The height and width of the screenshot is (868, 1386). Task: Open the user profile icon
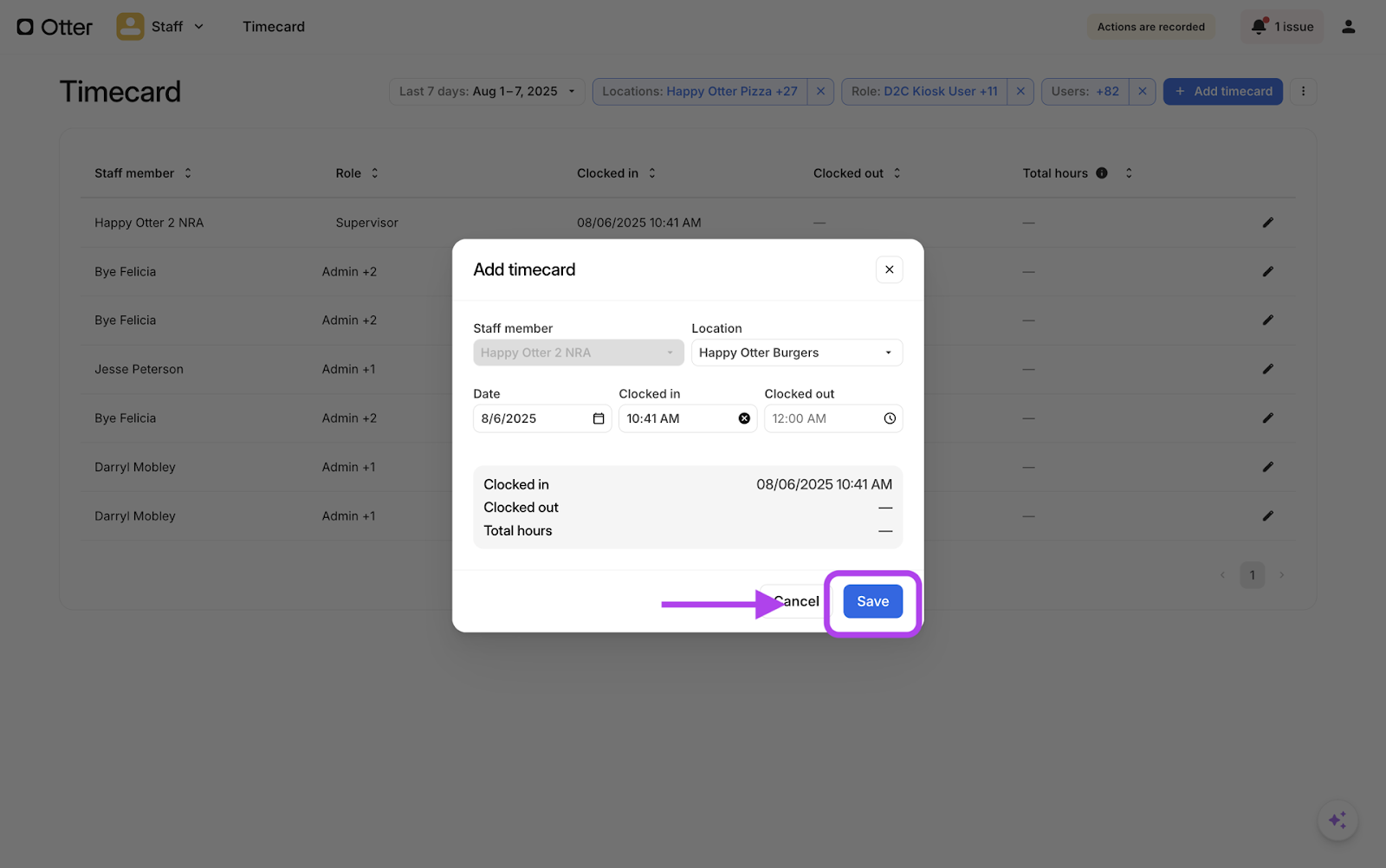(x=1348, y=27)
